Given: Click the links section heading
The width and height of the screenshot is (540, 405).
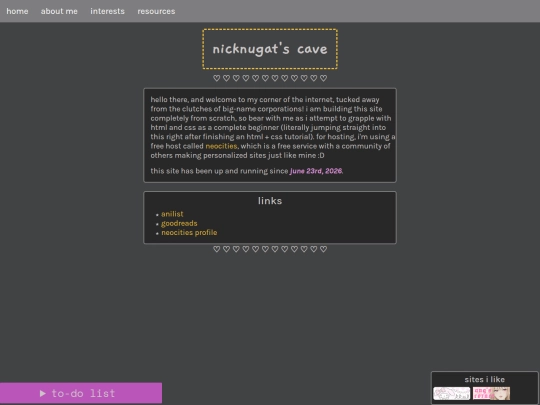Looking at the screenshot, I should (270, 201).
